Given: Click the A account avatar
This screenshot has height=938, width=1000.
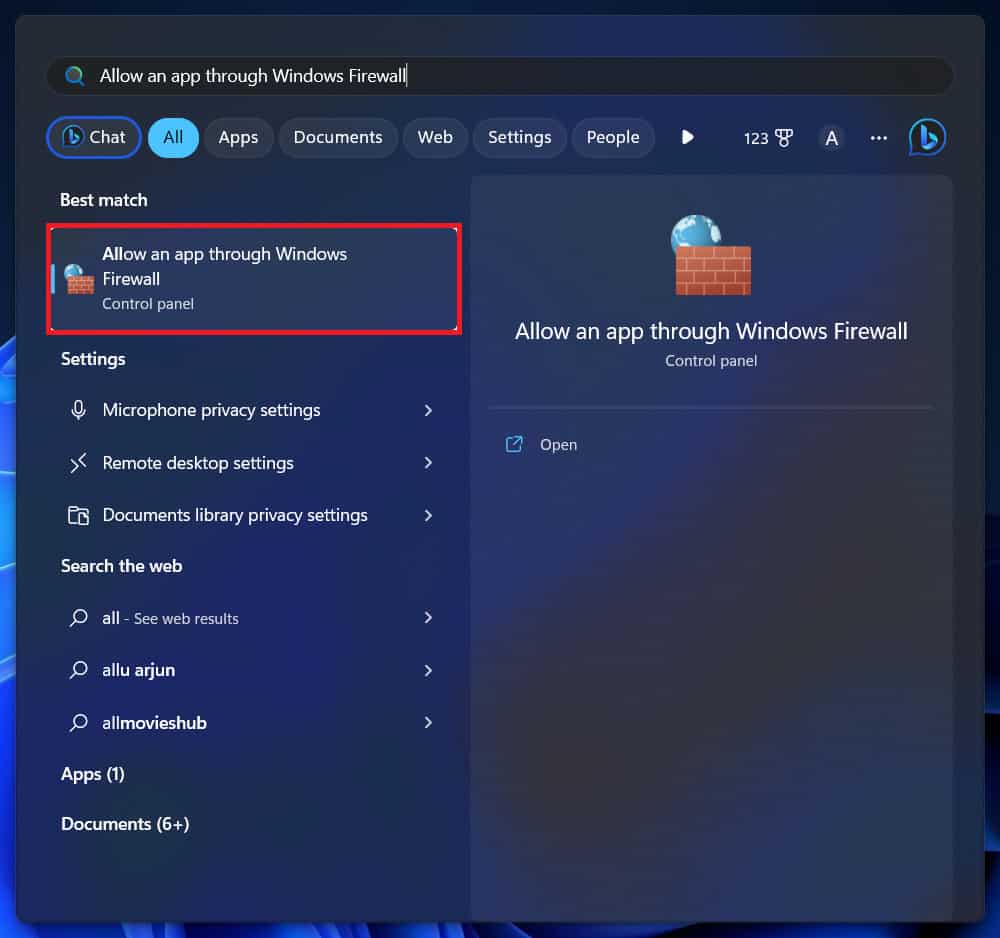Looking at the screenshot, I should [831, 138].
